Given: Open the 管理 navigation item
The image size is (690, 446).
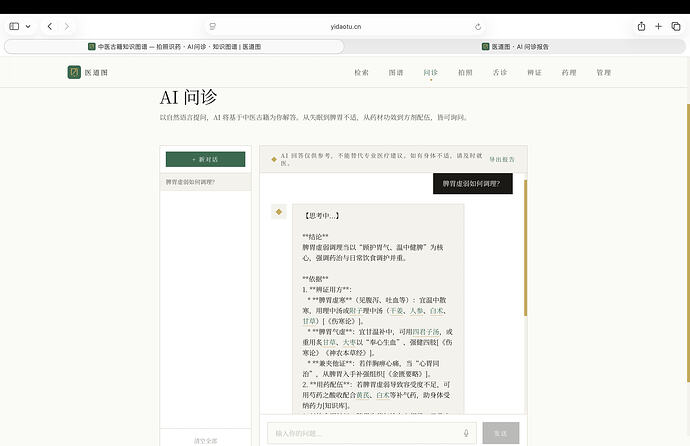Looking at the screenshot, I should 604,73.
